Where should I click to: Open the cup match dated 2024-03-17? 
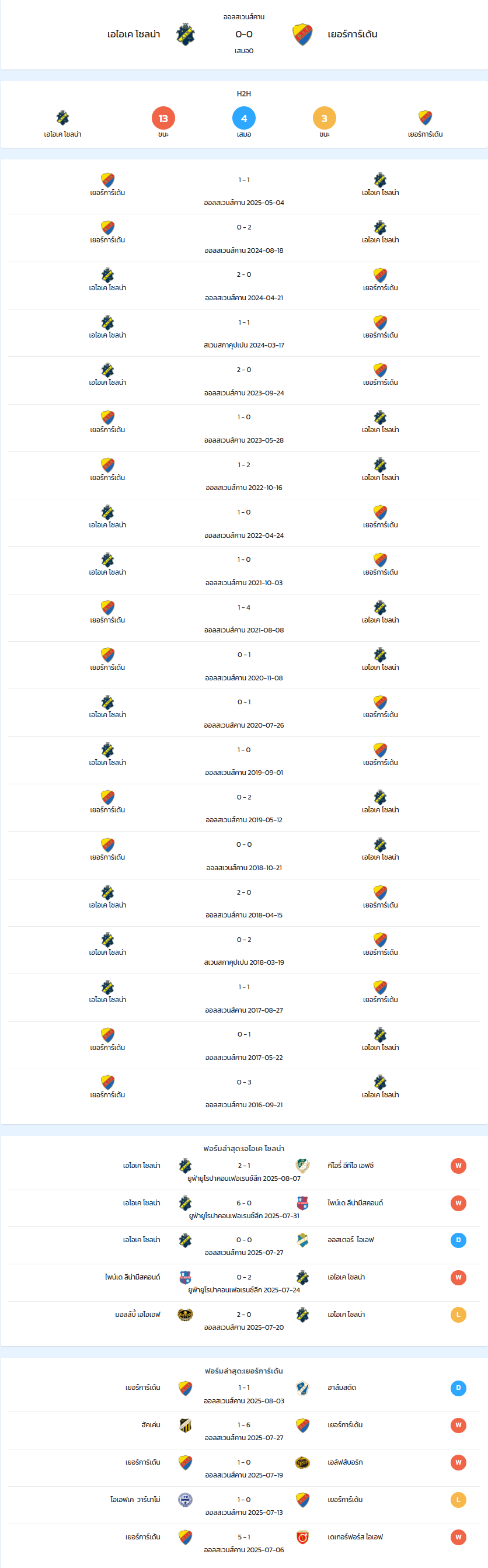(x=244, y=333)
